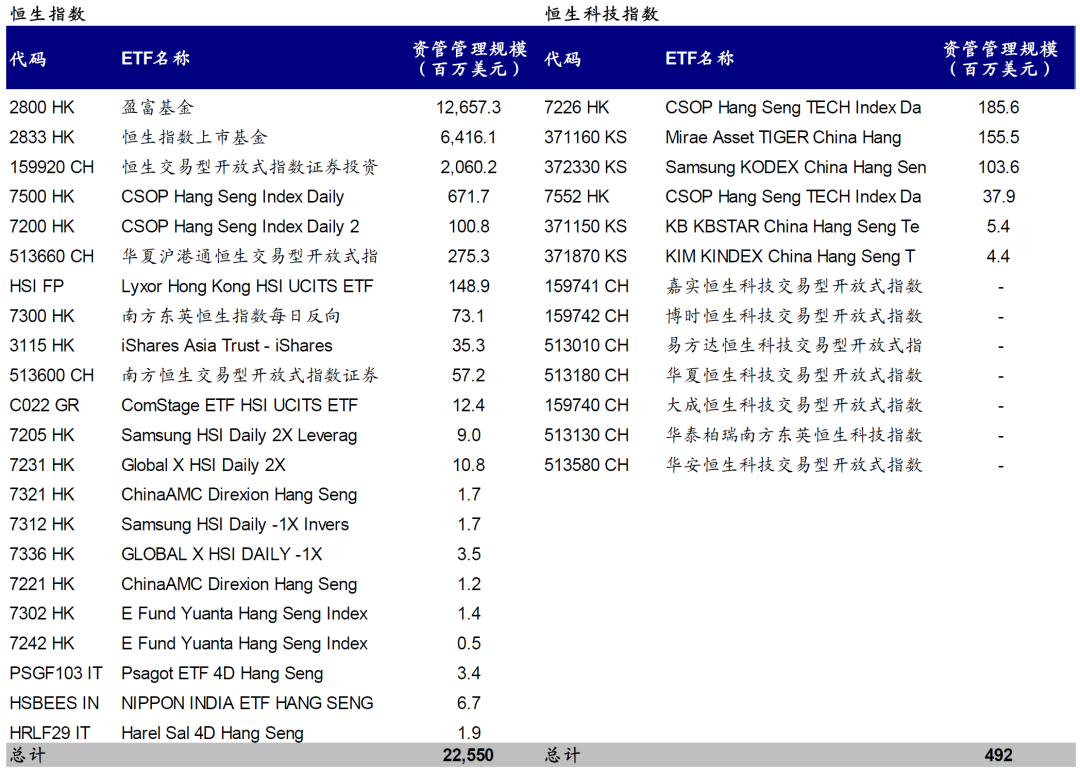Select the value 57.2
The width and height of the screenshot is (1080, 771).
point(468,376)
